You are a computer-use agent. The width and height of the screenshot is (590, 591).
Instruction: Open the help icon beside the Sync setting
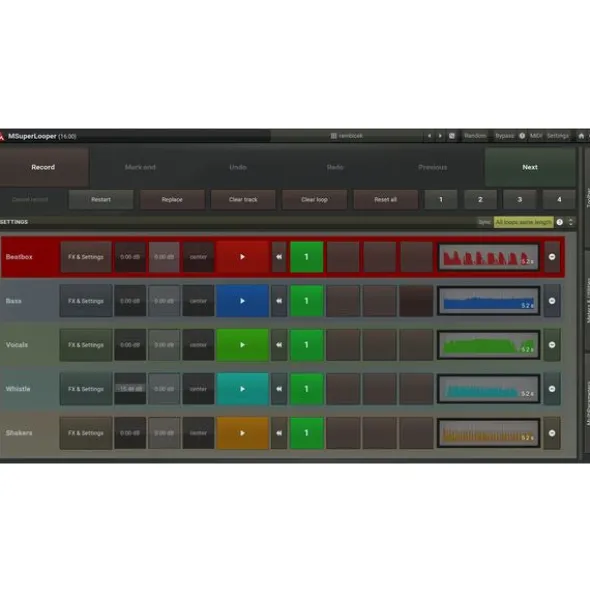tap(559, 222)
